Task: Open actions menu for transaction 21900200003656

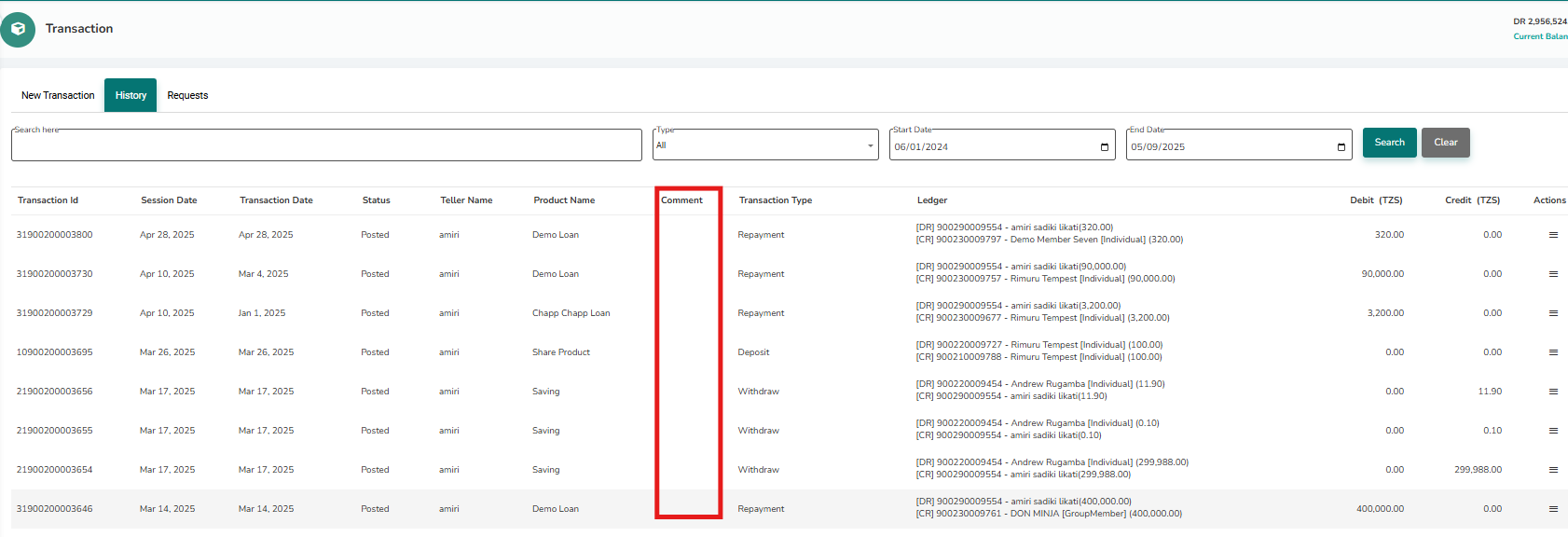Action: pos(1553,392)
